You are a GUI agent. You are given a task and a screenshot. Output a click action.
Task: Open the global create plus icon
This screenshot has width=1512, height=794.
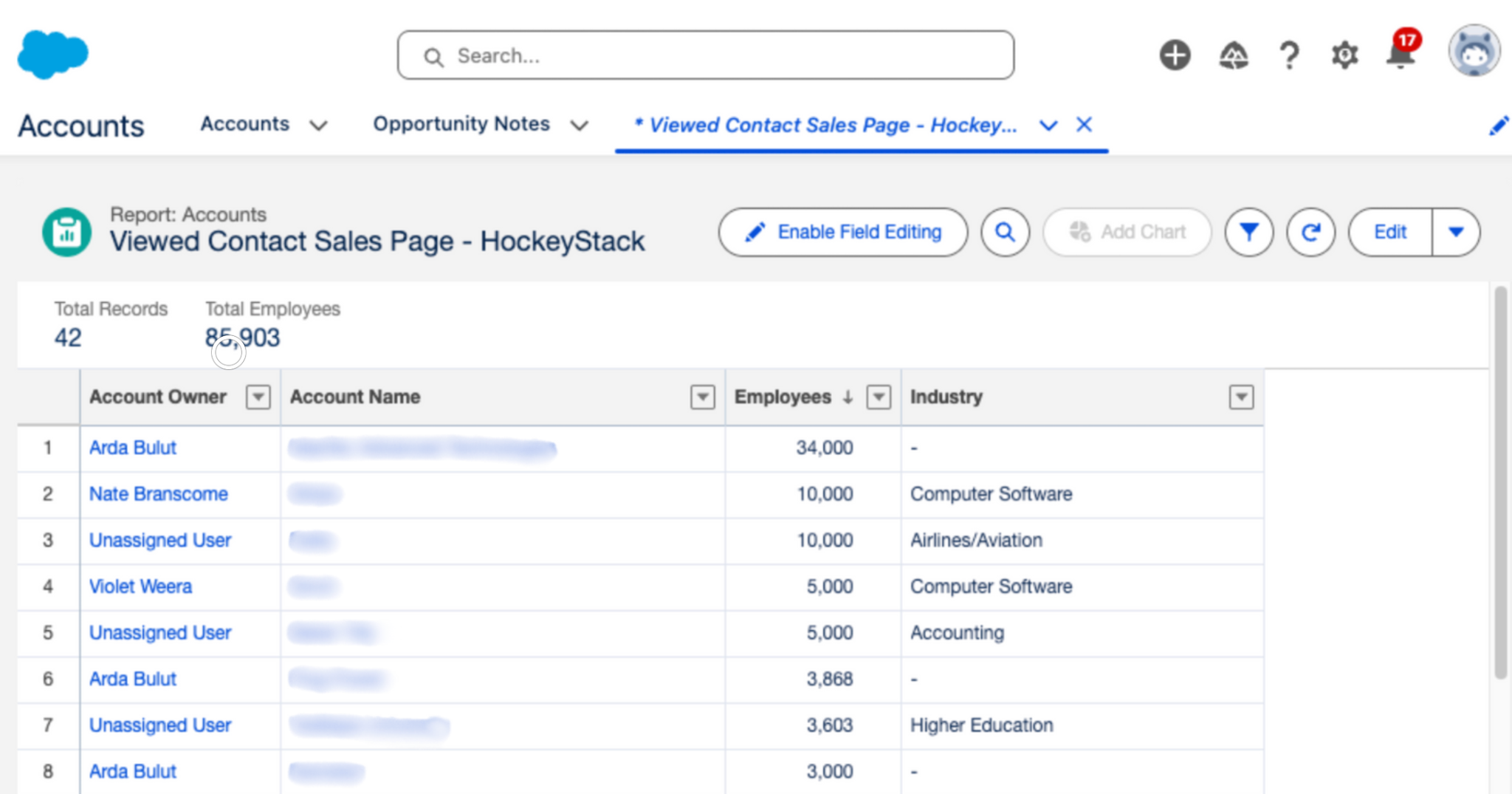coord(1175,55)
